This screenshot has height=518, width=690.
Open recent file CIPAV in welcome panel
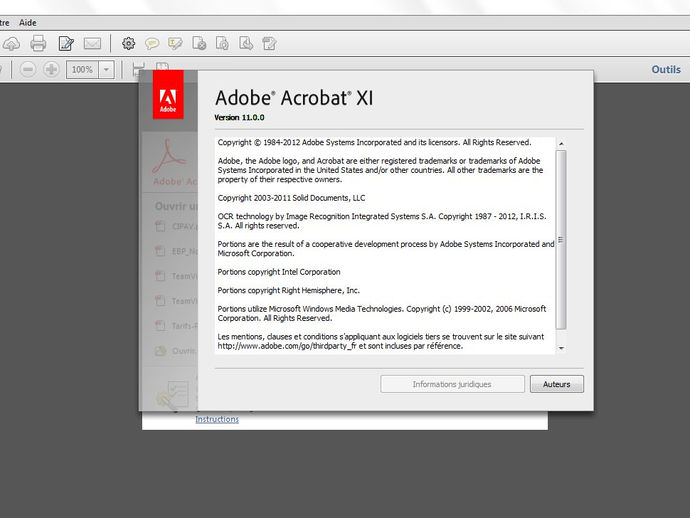tap(176, 226)
